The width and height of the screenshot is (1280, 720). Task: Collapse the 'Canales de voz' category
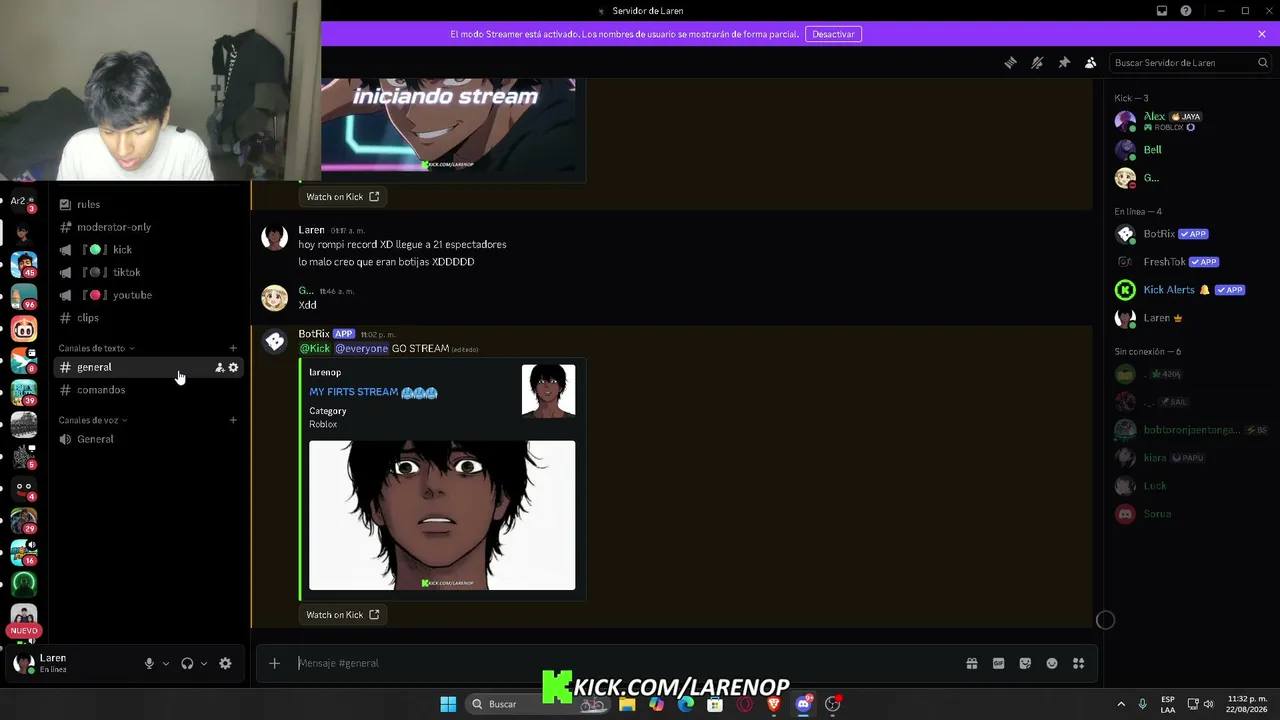coord(92,420)
